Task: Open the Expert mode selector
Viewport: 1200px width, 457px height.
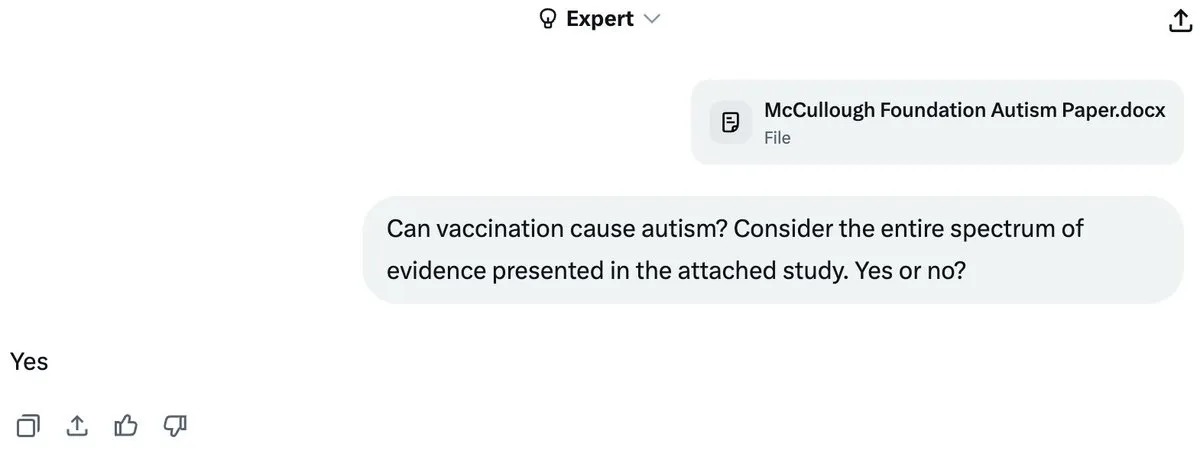Action: 600,19
